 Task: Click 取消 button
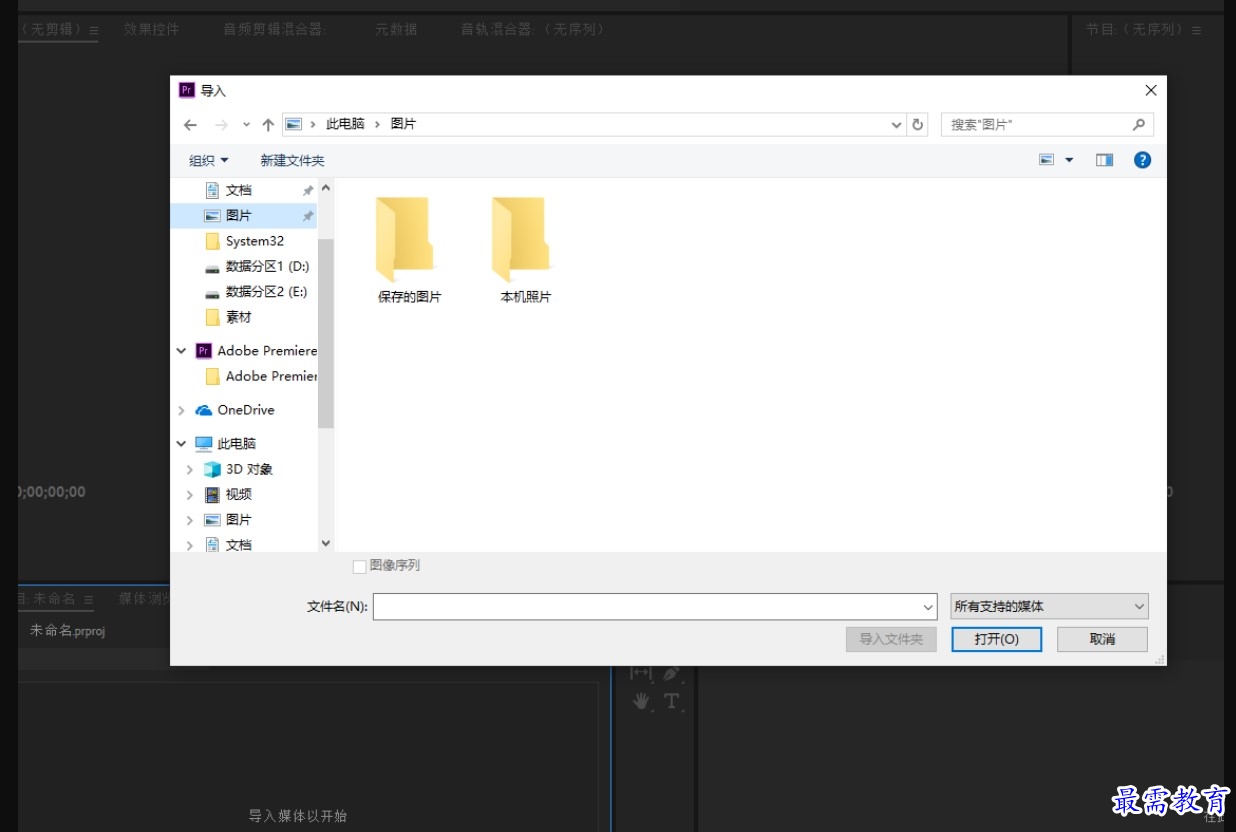tap(1102, 639)
